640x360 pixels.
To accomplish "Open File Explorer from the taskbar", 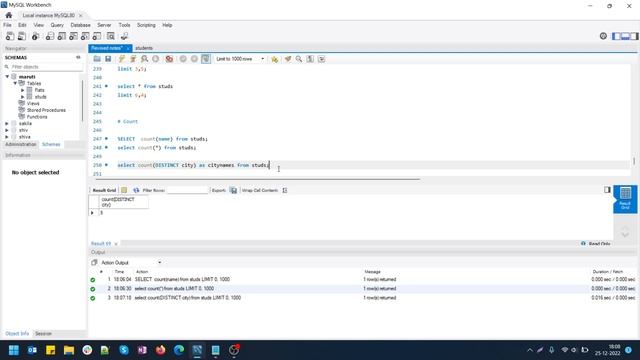I will [69, 350].
